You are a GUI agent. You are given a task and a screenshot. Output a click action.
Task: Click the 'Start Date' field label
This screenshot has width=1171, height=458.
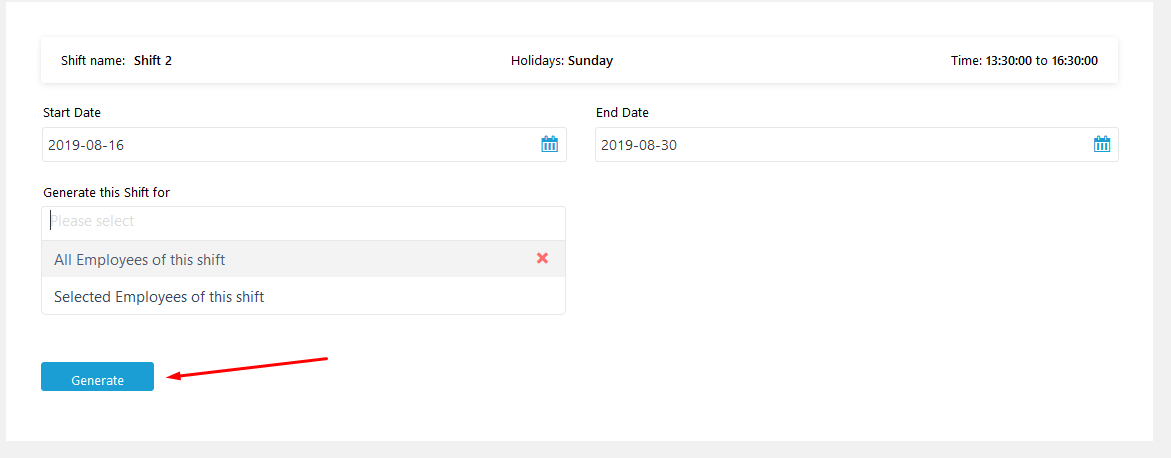pos(72,113)
